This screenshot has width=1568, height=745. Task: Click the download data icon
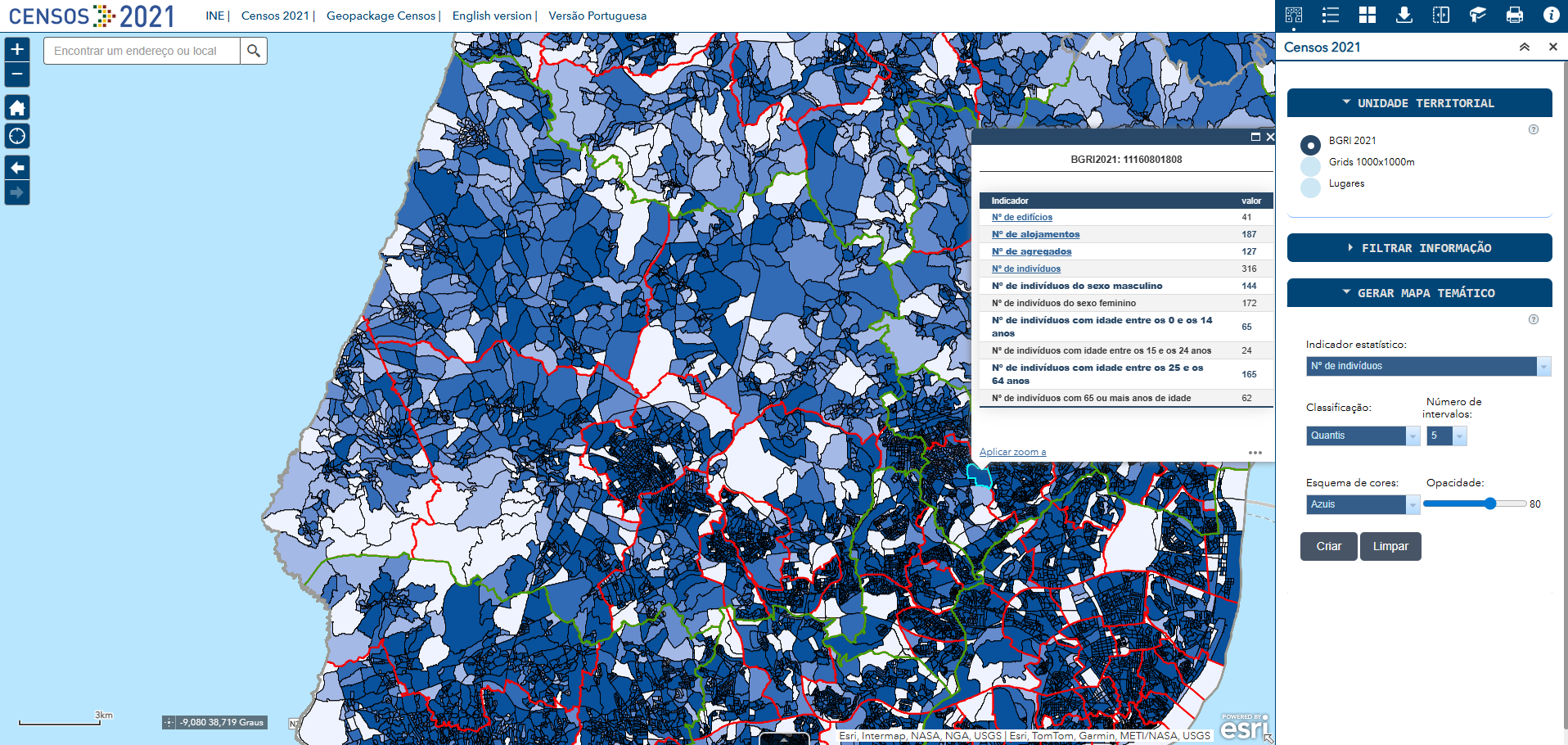(x=1404, y=15)
